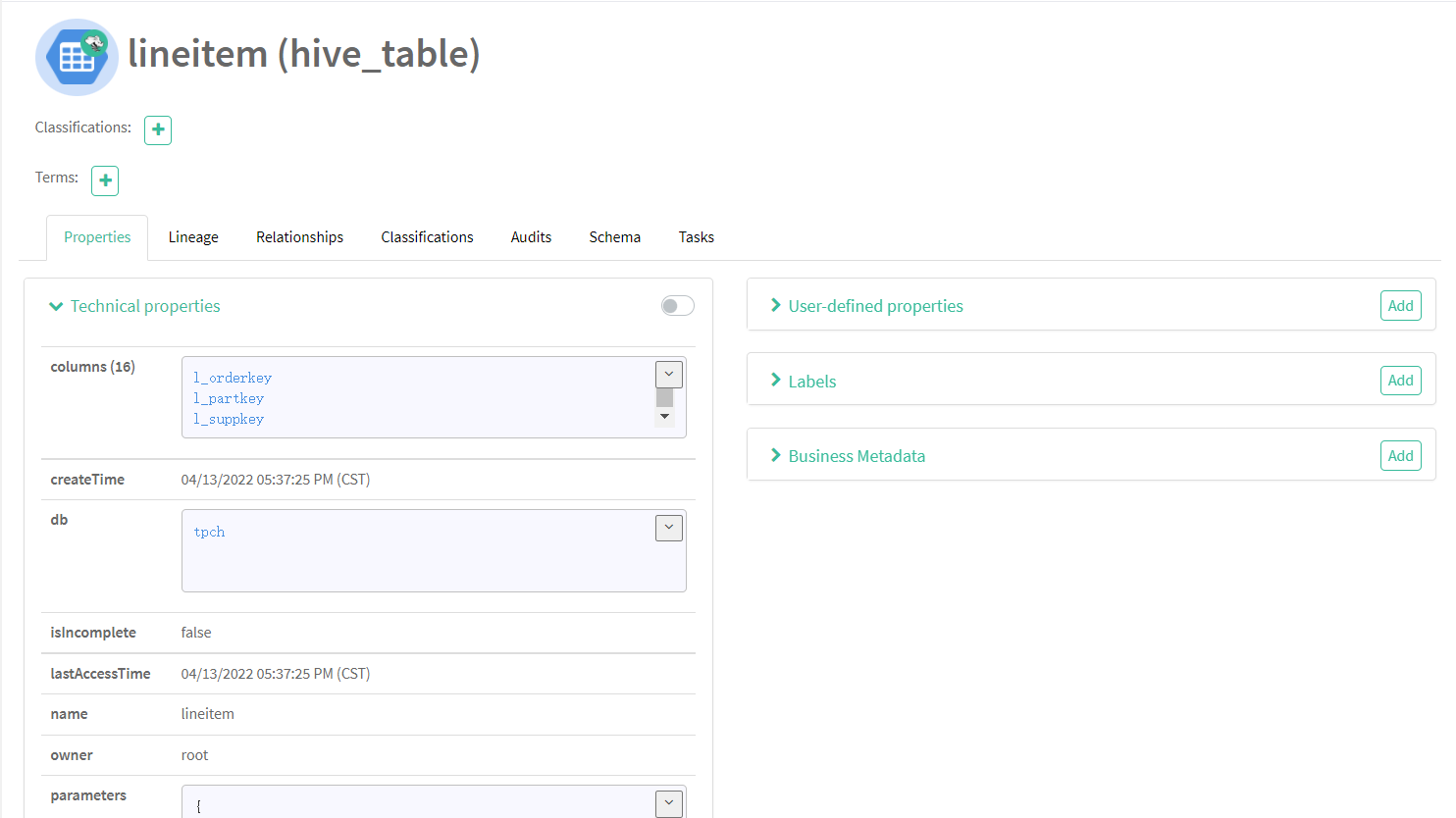The image size is (1456, 818).
Task: Click Add next to Business Metadata
Action: 1400,455
